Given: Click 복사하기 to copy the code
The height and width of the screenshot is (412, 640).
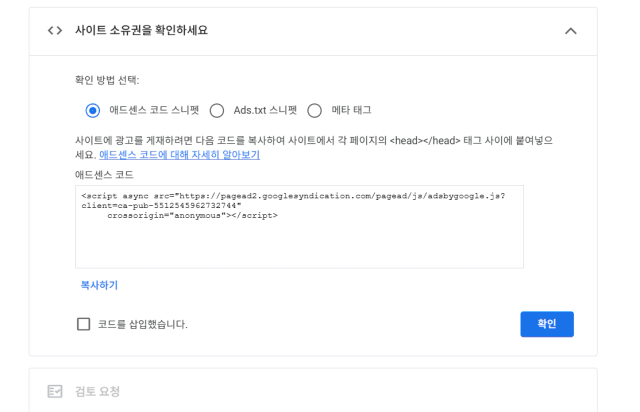Looking at the screenshot, I should [x=99, y=285].
